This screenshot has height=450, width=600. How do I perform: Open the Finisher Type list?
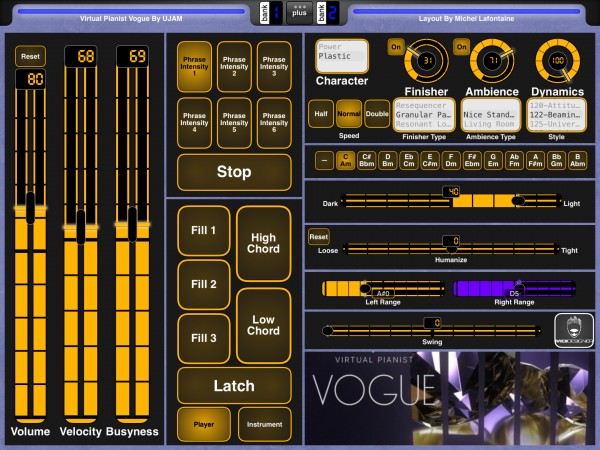(424, 115)
